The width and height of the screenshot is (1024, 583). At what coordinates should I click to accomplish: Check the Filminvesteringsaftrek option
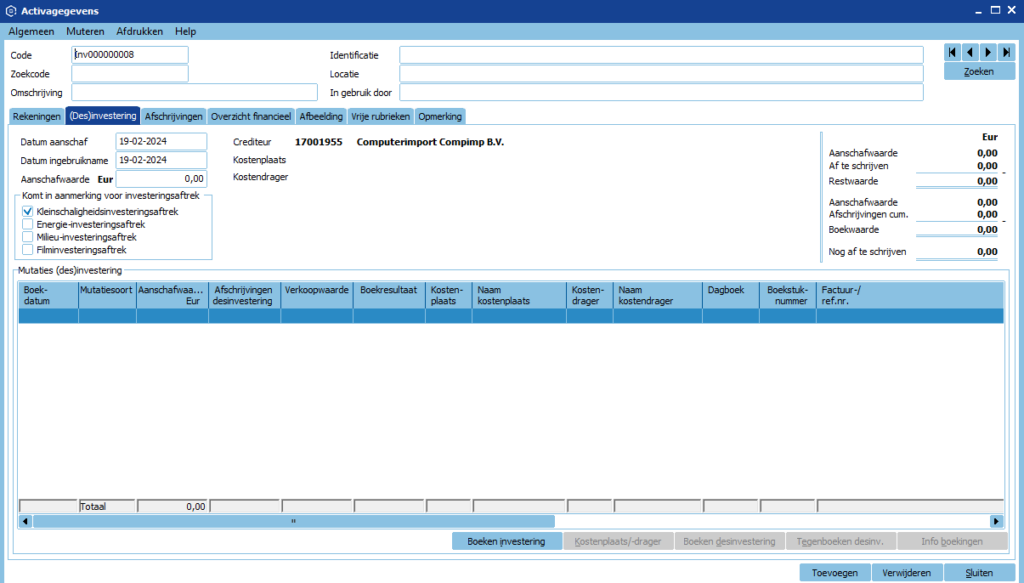(x=28, y=250)
